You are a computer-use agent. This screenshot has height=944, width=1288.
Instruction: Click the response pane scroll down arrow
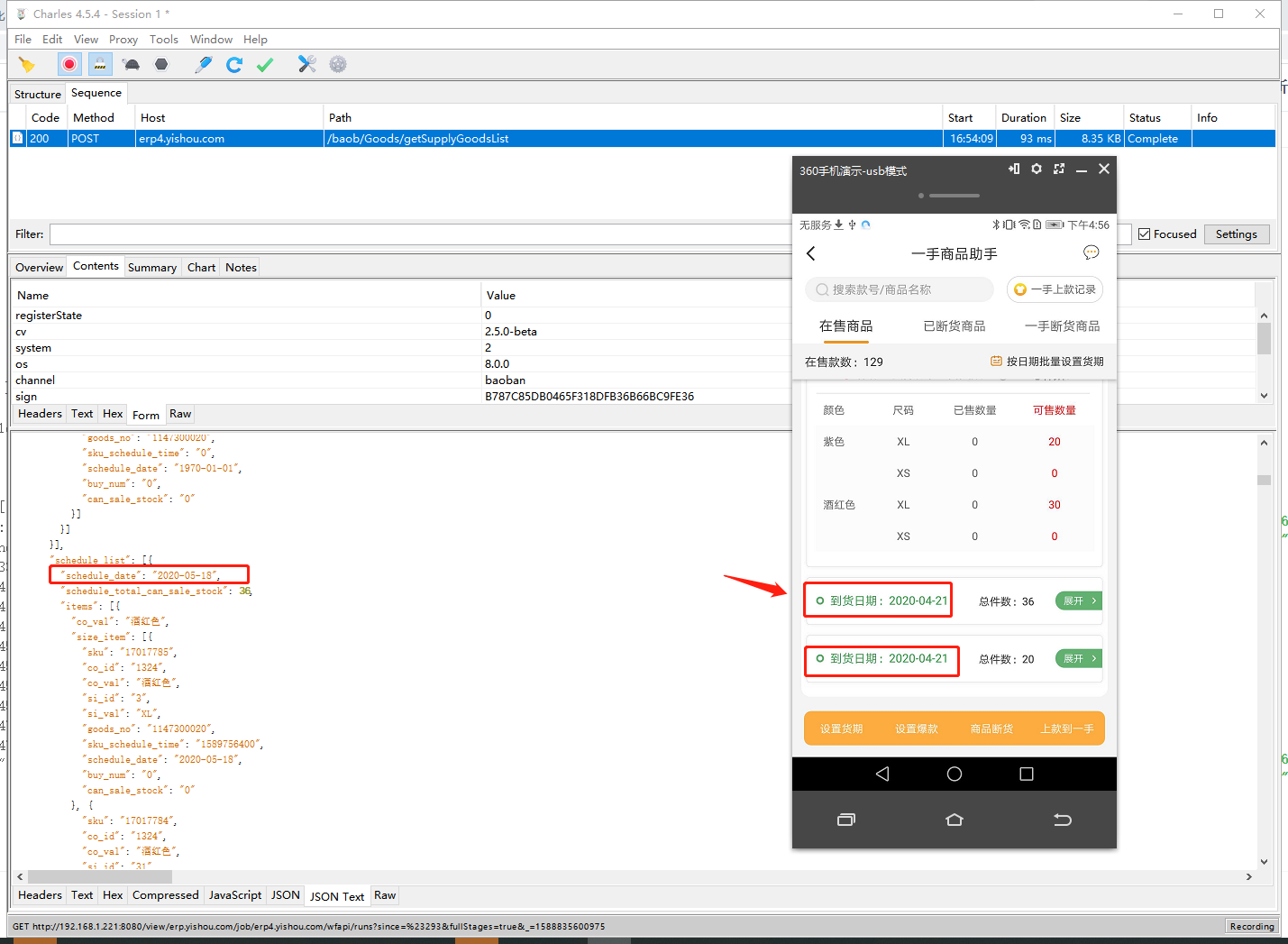[1264, 861]
